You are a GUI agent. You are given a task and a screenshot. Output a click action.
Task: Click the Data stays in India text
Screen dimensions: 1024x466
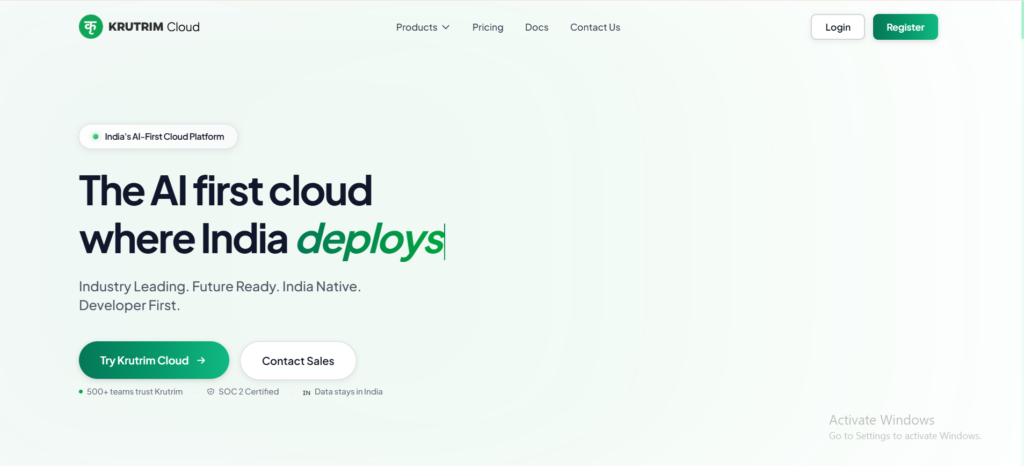pos(349,392)
